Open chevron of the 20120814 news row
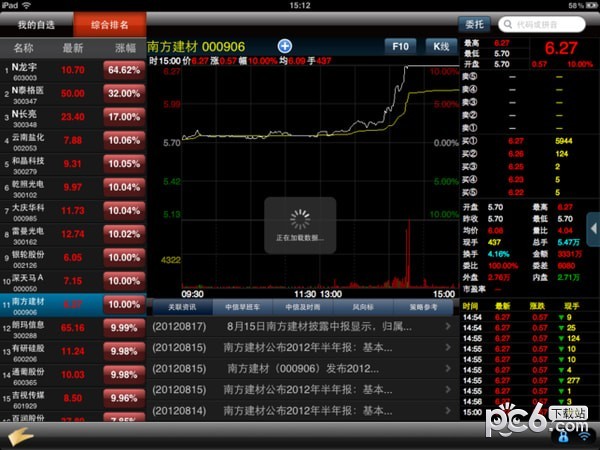The image size is (600, 450). tap(448, 411)
